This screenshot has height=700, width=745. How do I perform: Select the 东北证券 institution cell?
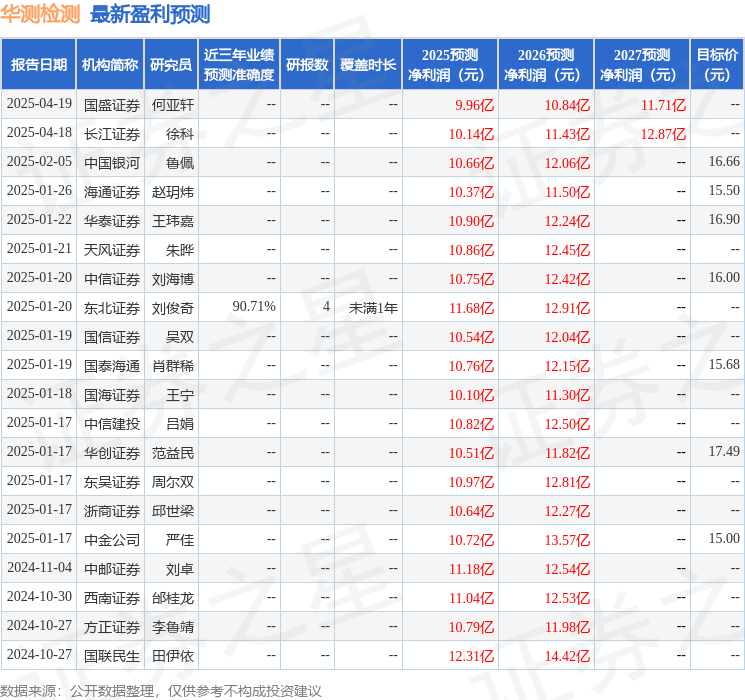pyautogui.click(x=112, y=308)
